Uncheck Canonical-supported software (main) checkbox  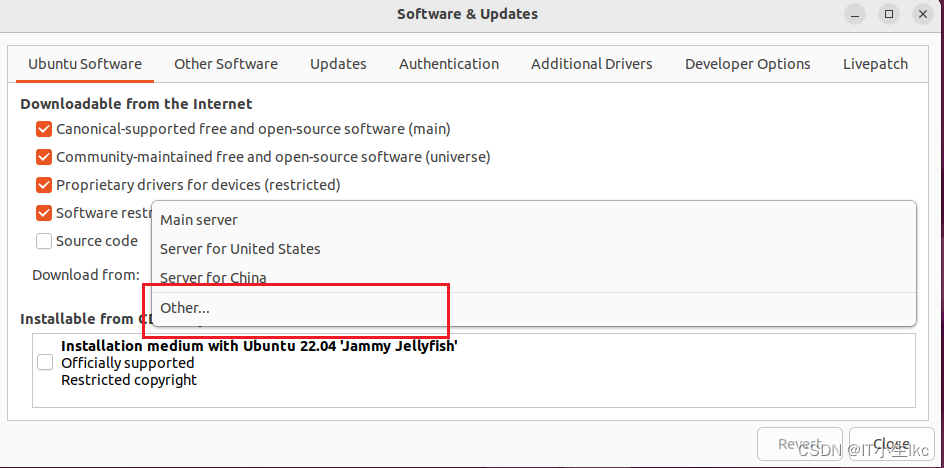click(x=44, y=129)
